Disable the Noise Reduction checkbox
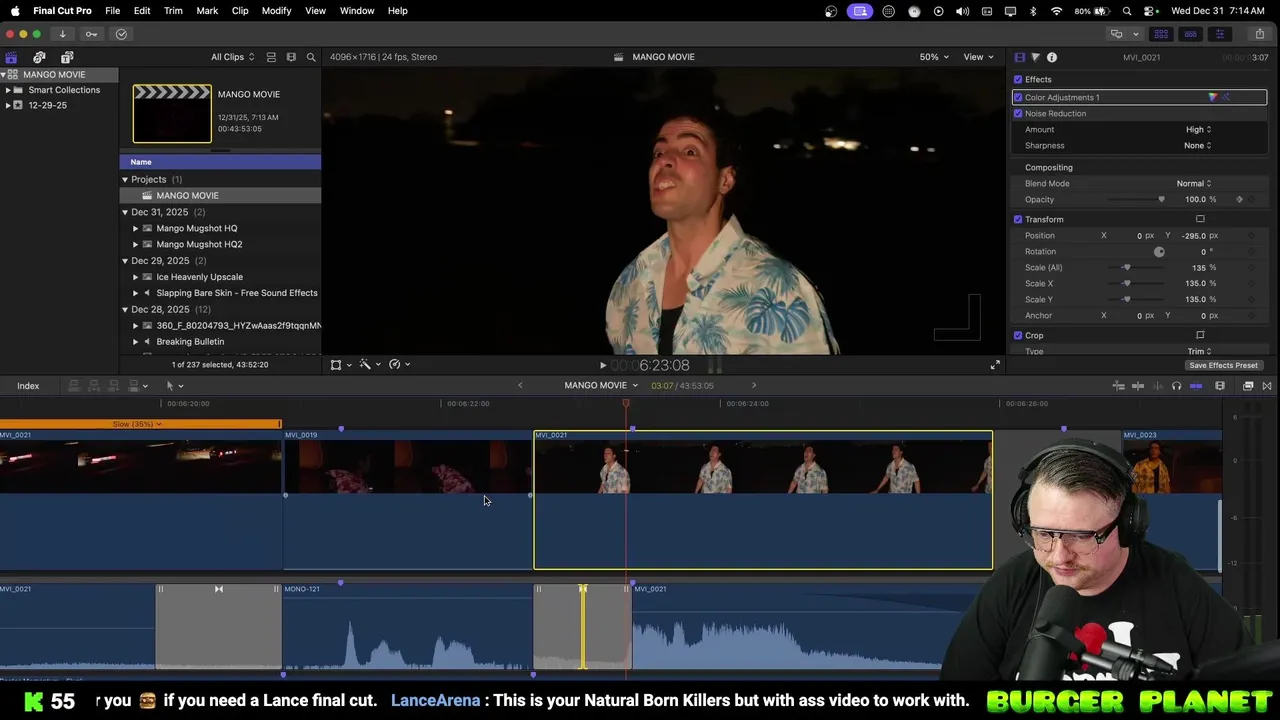Viewport: 1280px width, 720px height. point(1018,113)
